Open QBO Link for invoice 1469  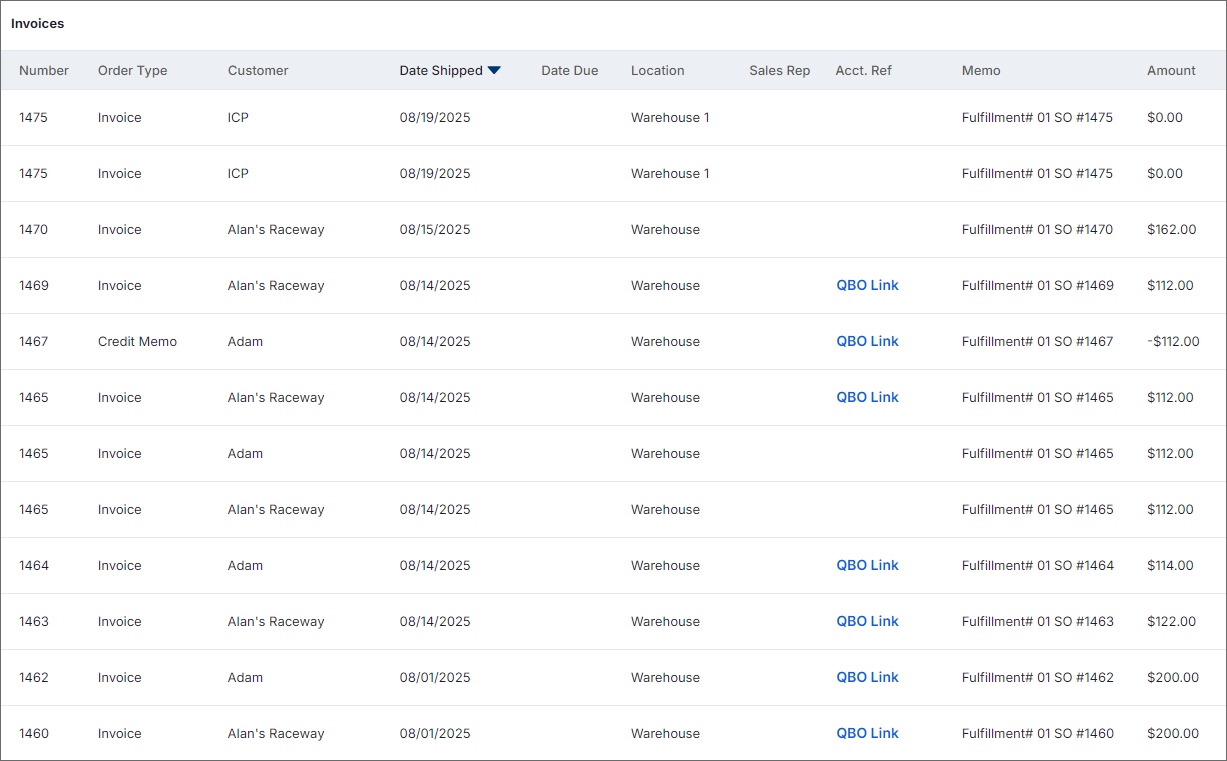(x=866, y=285)
